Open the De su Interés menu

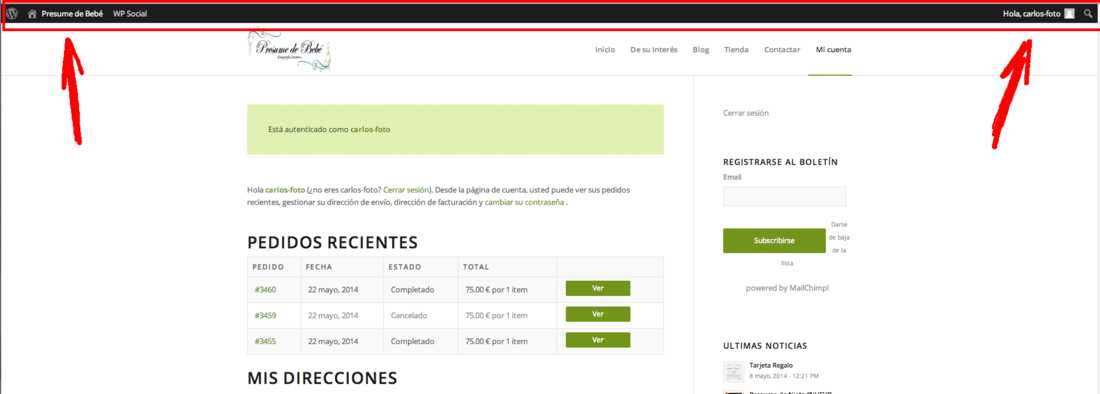pos(654,50)
